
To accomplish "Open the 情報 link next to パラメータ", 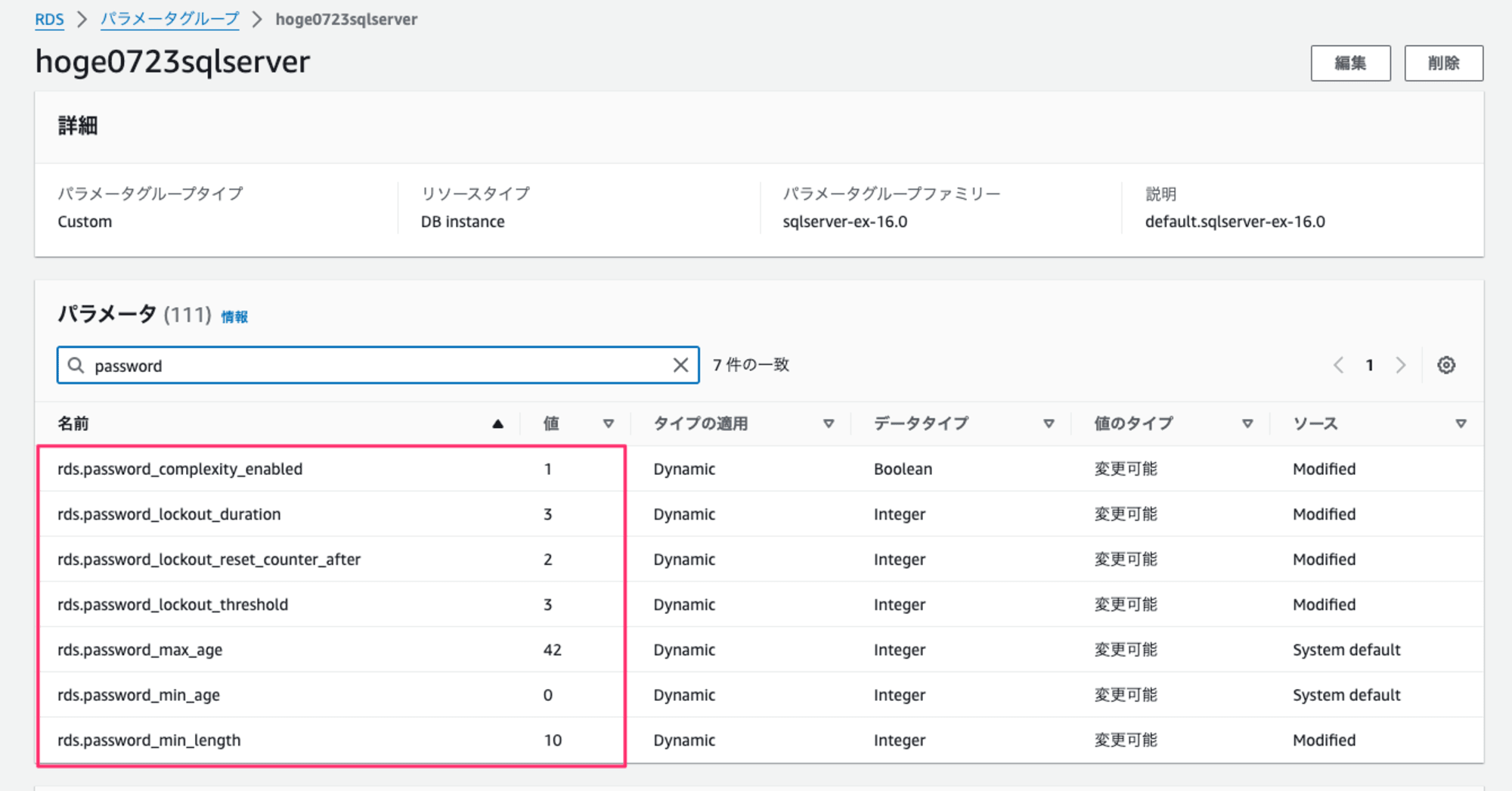I will coord(234,317).
